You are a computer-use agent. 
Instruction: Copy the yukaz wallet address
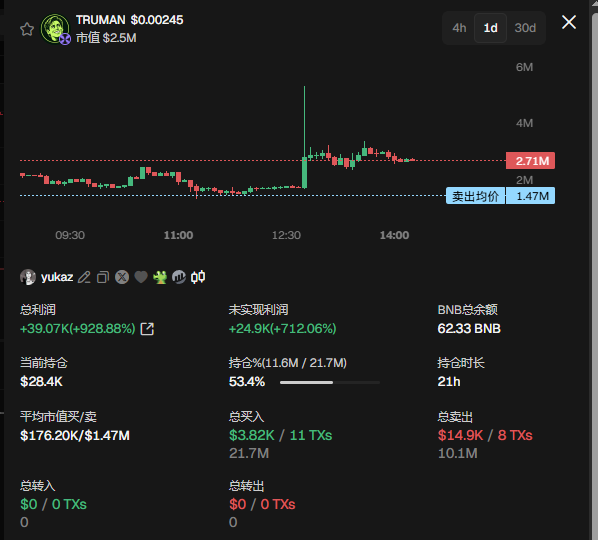click(103, 277)
